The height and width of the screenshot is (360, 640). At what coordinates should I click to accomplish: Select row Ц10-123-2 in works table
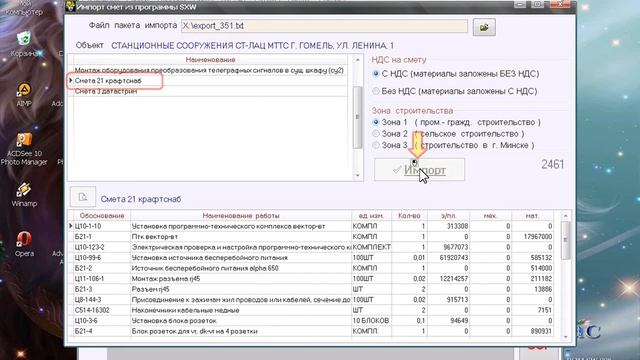[312, 247]
